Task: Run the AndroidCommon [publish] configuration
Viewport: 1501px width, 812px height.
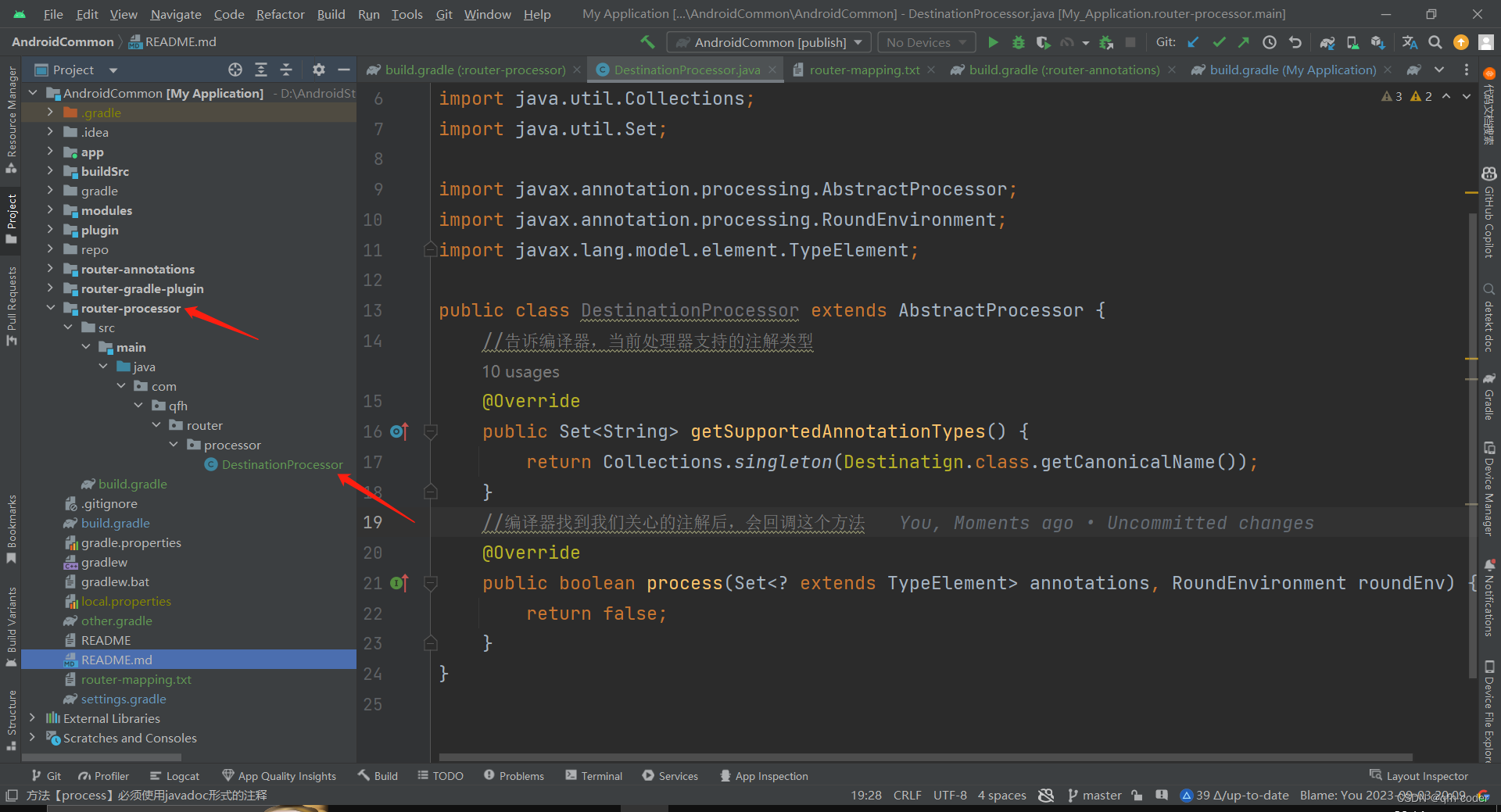Action: 993,42
